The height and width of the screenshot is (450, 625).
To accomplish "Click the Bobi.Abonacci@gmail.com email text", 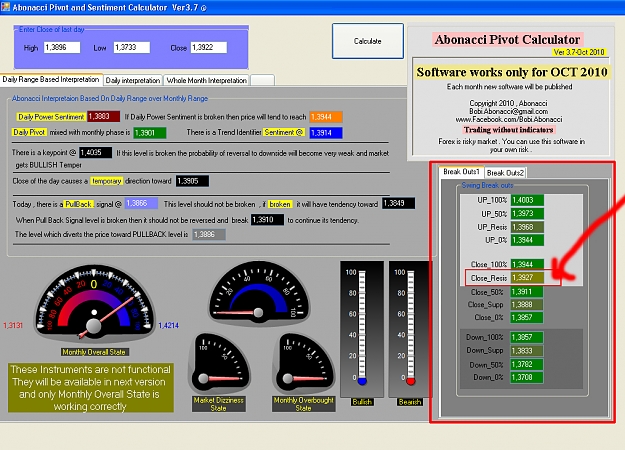I will pos(509,111).
